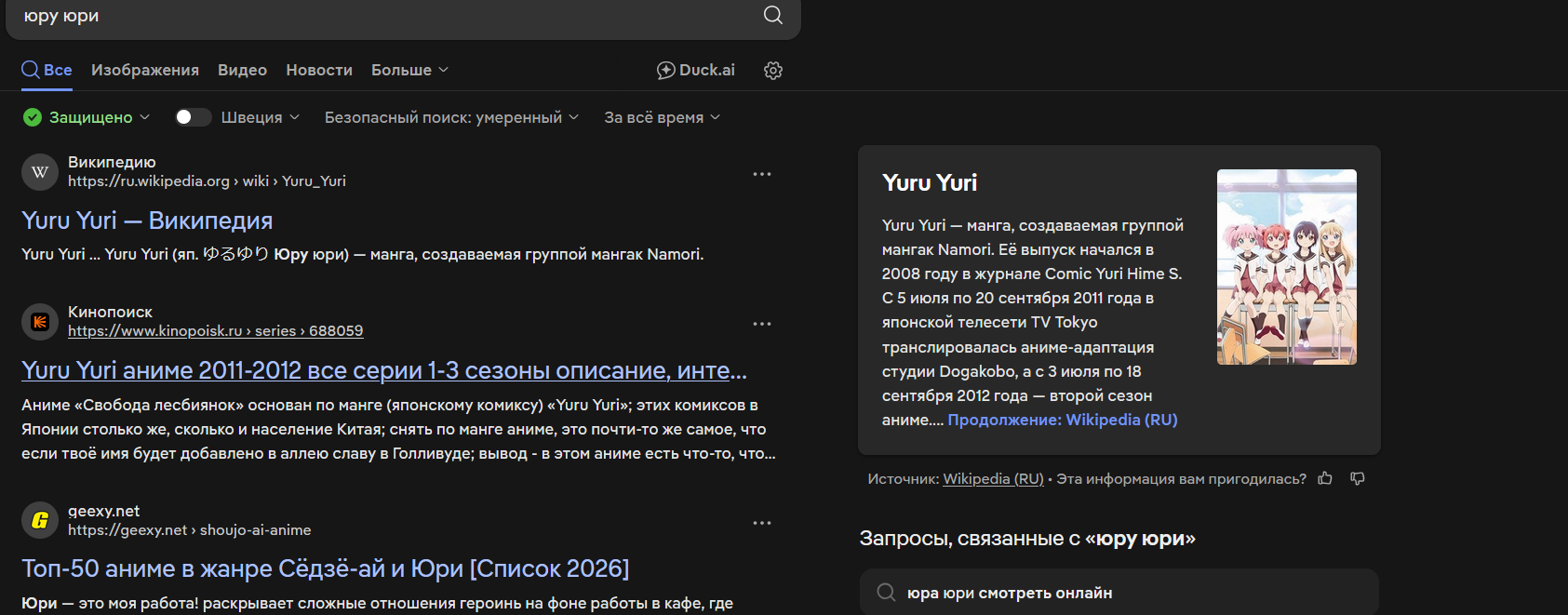Click Yuru Yuri info panel heading
Screen dimensions: 1568x615
point(930,183)
